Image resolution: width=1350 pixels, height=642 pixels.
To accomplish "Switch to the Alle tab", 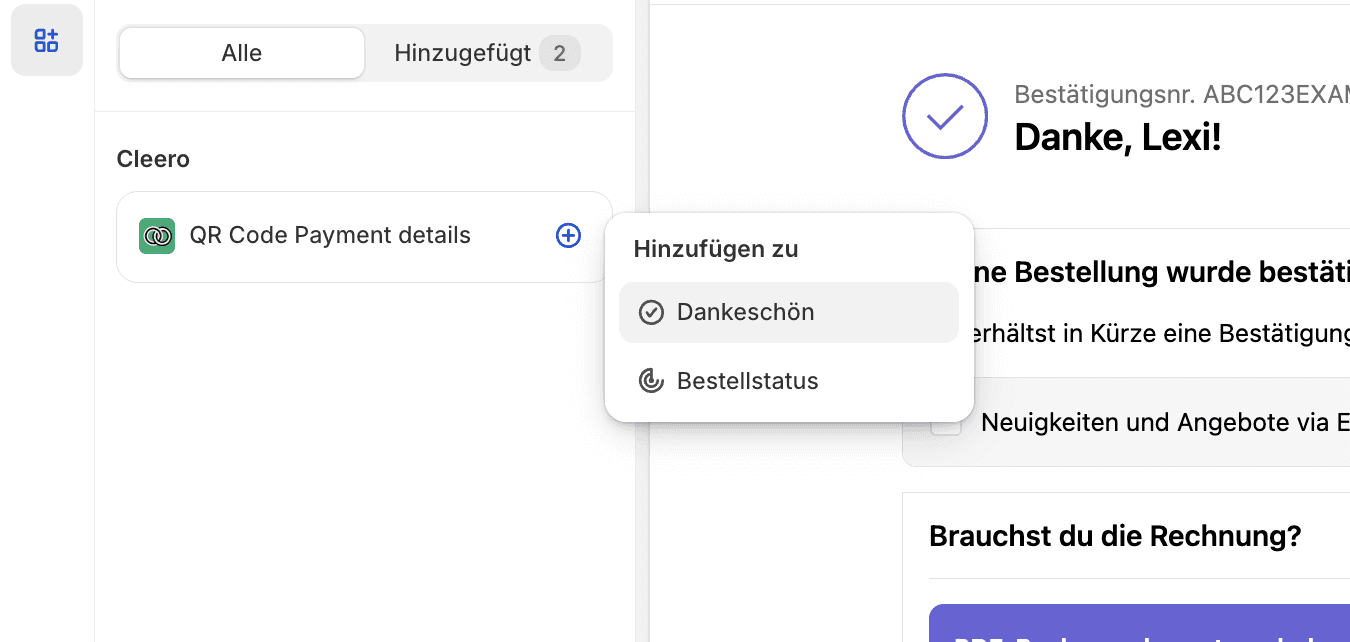I will (x=241, y=53).
